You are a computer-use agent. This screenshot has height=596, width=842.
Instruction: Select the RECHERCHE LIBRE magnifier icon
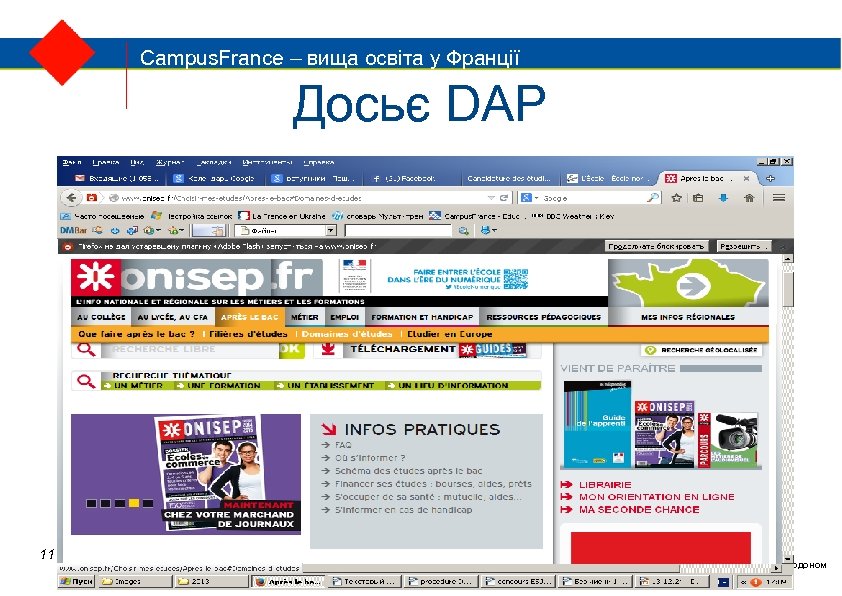pos(85,350)
